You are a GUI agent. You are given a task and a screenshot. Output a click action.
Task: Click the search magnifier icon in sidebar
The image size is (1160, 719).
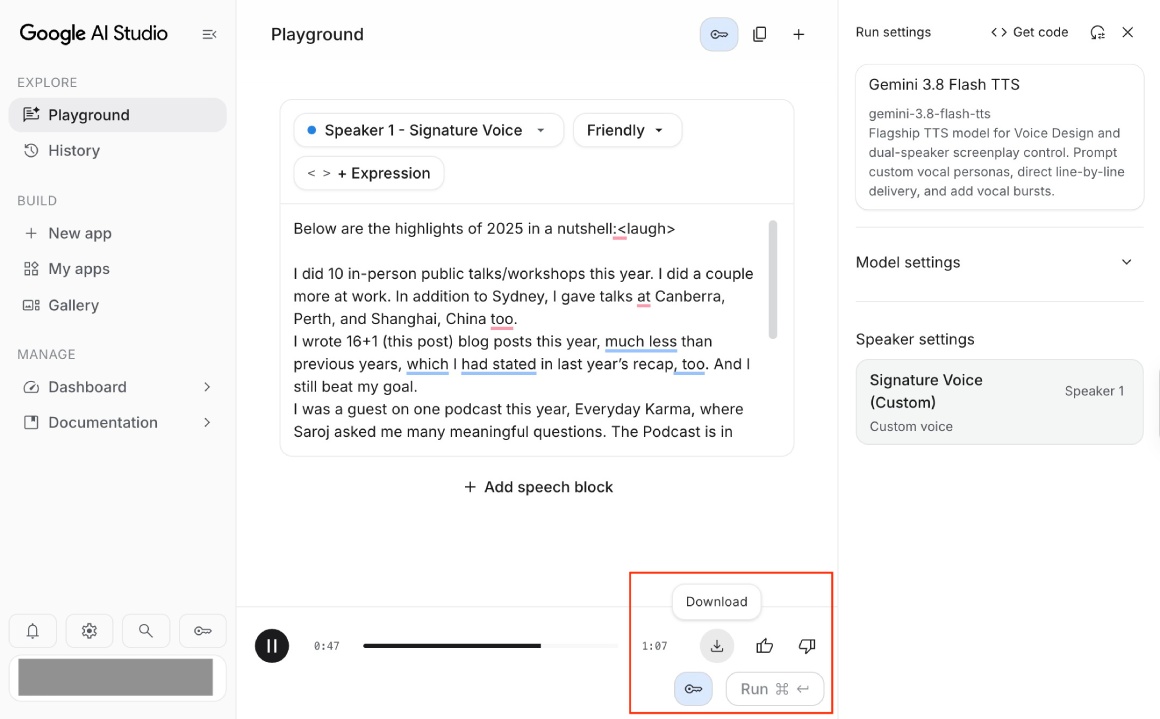point(146,631)
